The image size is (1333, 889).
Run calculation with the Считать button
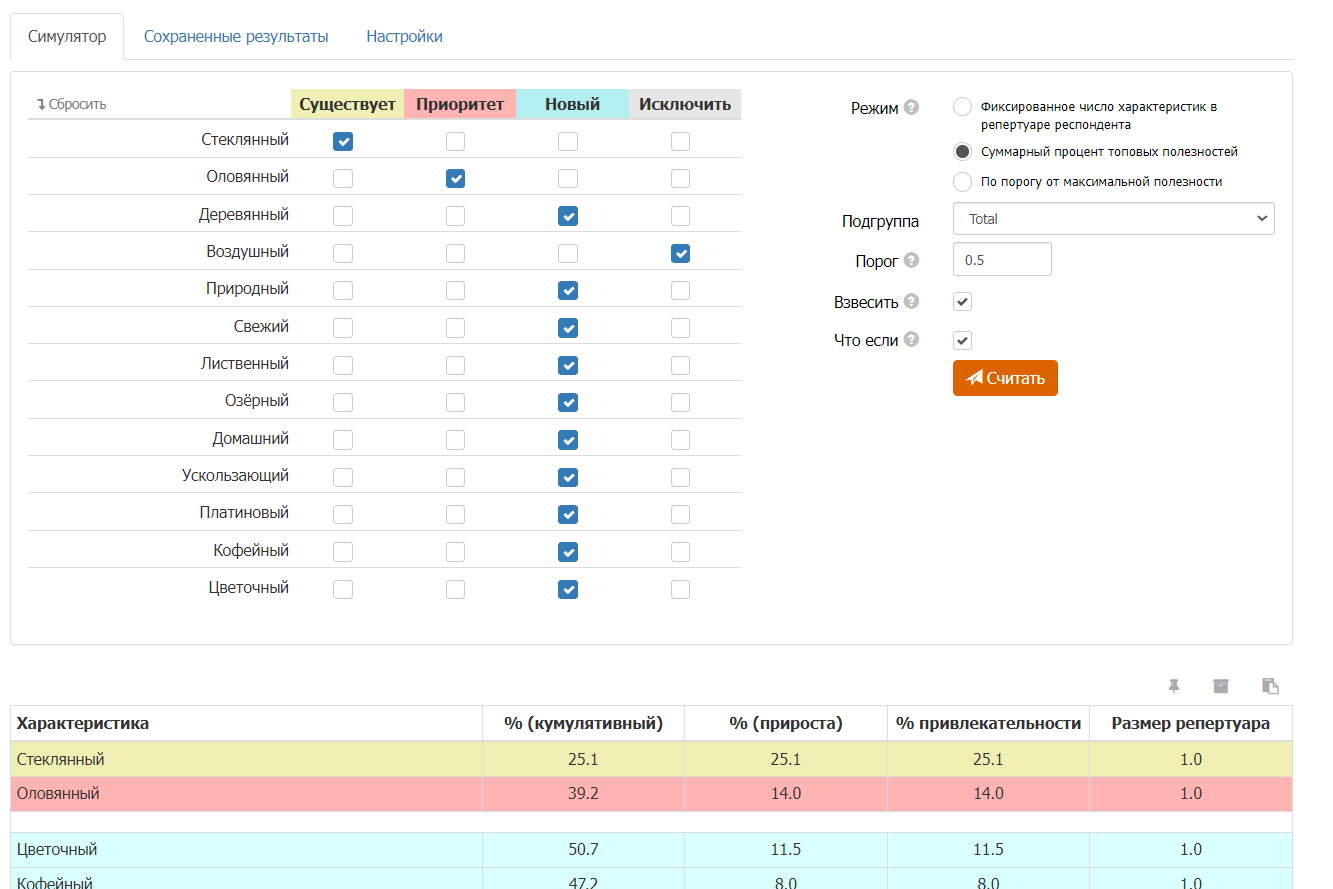[1005, 378]
